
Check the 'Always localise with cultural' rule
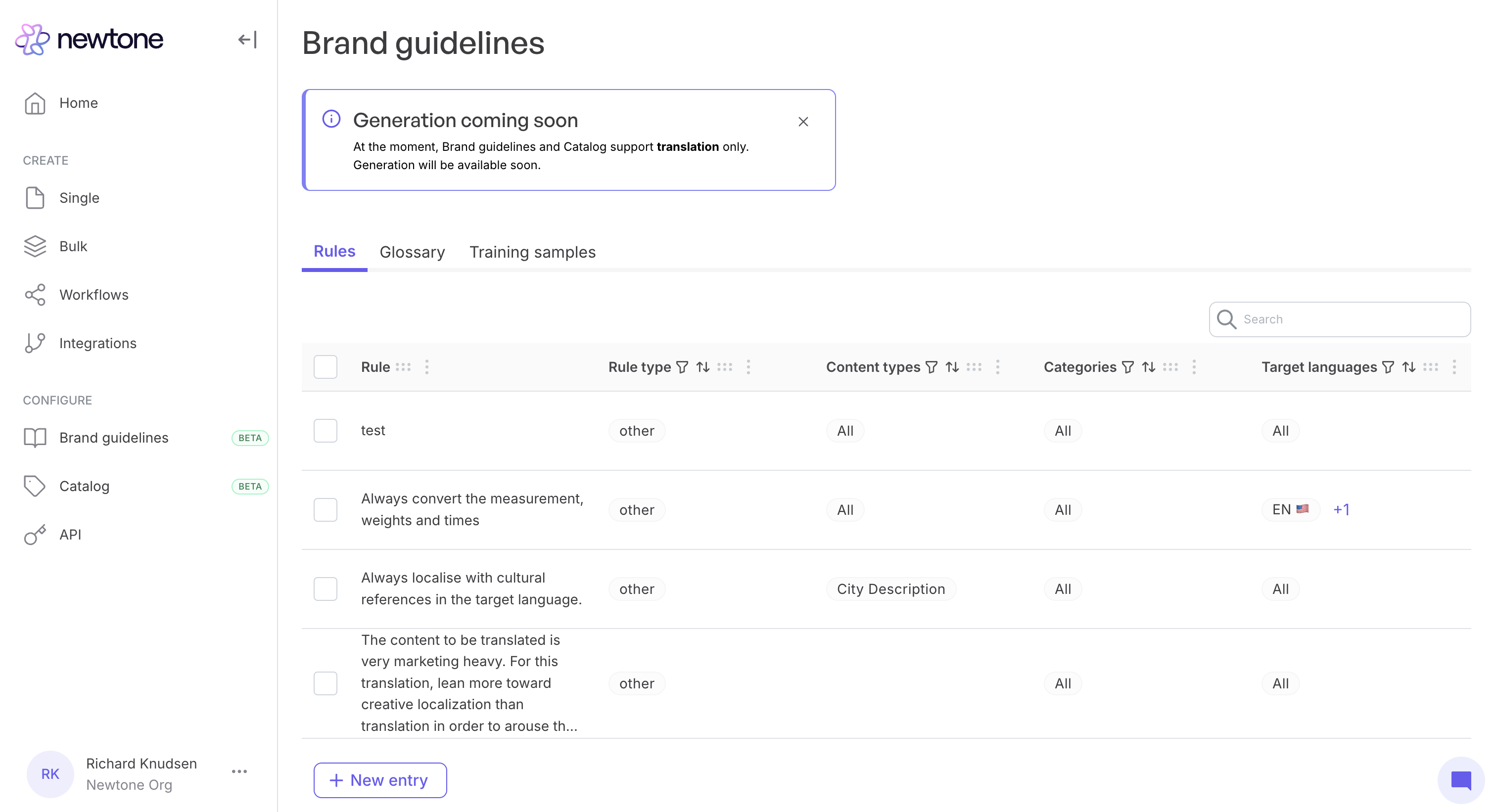pyautogui.click(x=326, y=588)
